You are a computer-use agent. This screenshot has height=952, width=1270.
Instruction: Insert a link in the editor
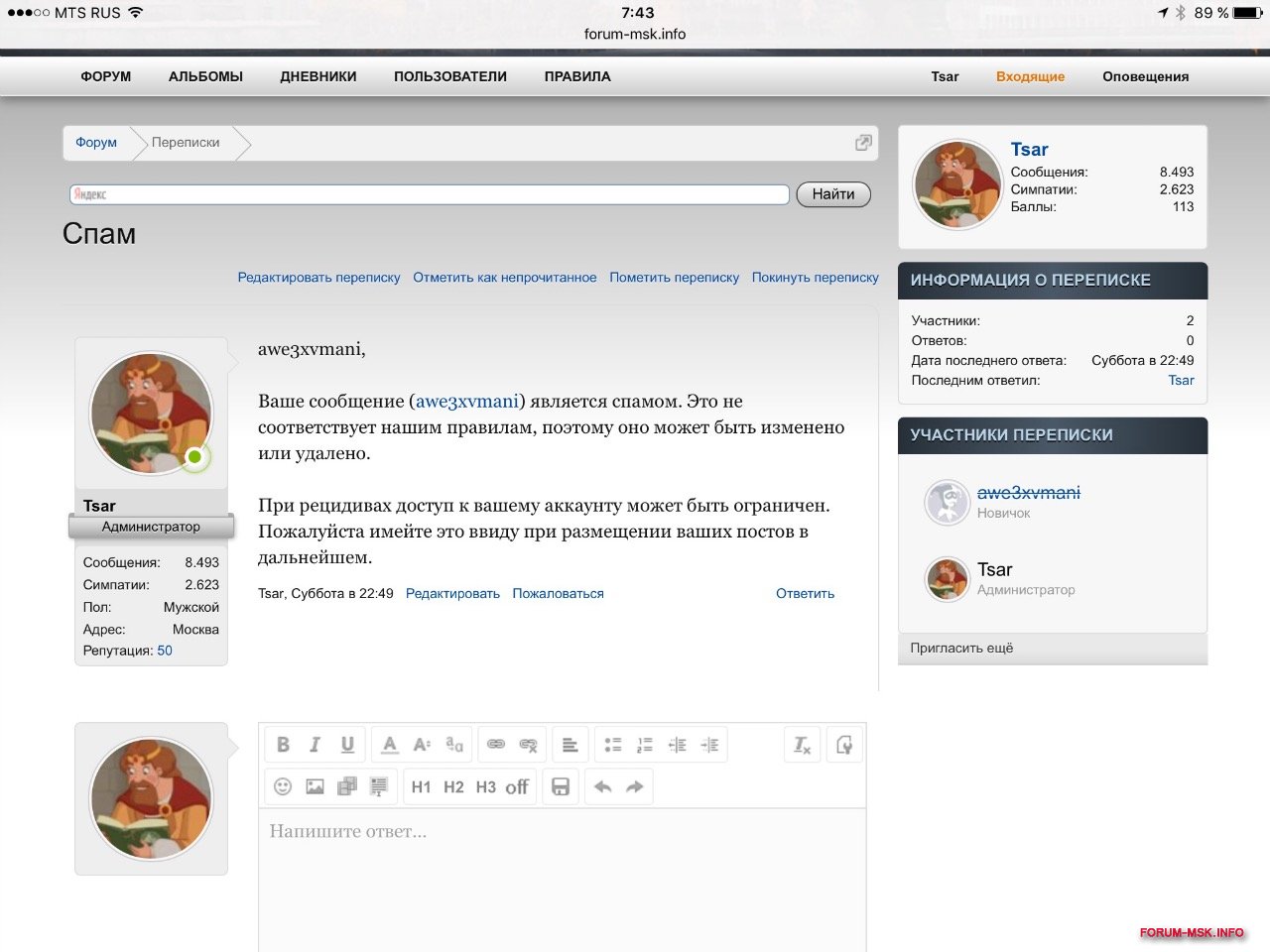tap(496, 745)
